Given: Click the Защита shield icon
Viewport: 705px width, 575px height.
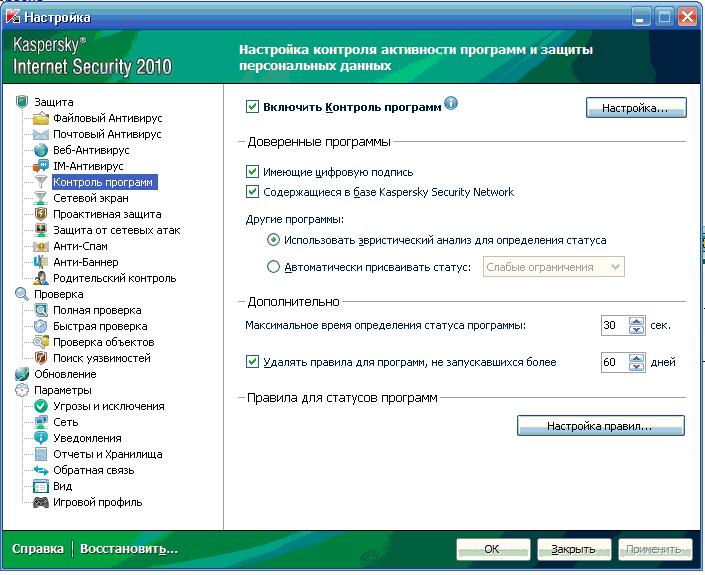Looking at the screenshot, I should [x=22, y=102].
